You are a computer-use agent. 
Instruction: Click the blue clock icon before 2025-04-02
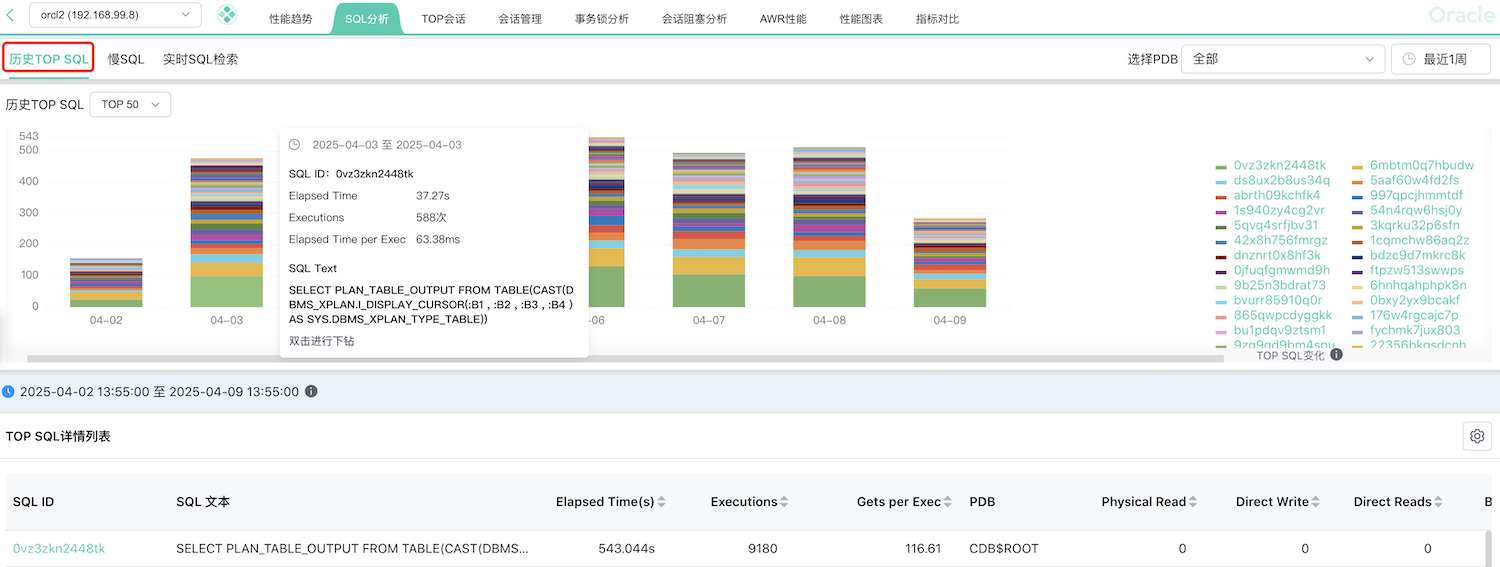tap(8, 392)
